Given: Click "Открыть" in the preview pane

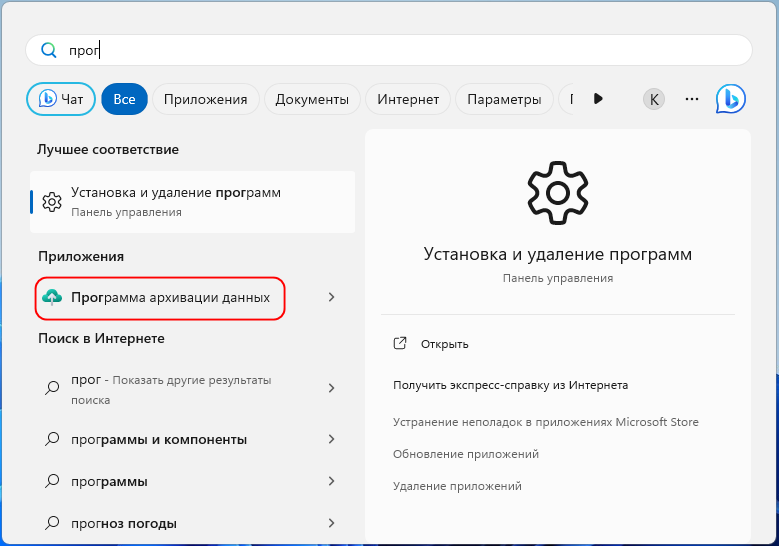Looking at the screenshot, I should tap(444, 344).
